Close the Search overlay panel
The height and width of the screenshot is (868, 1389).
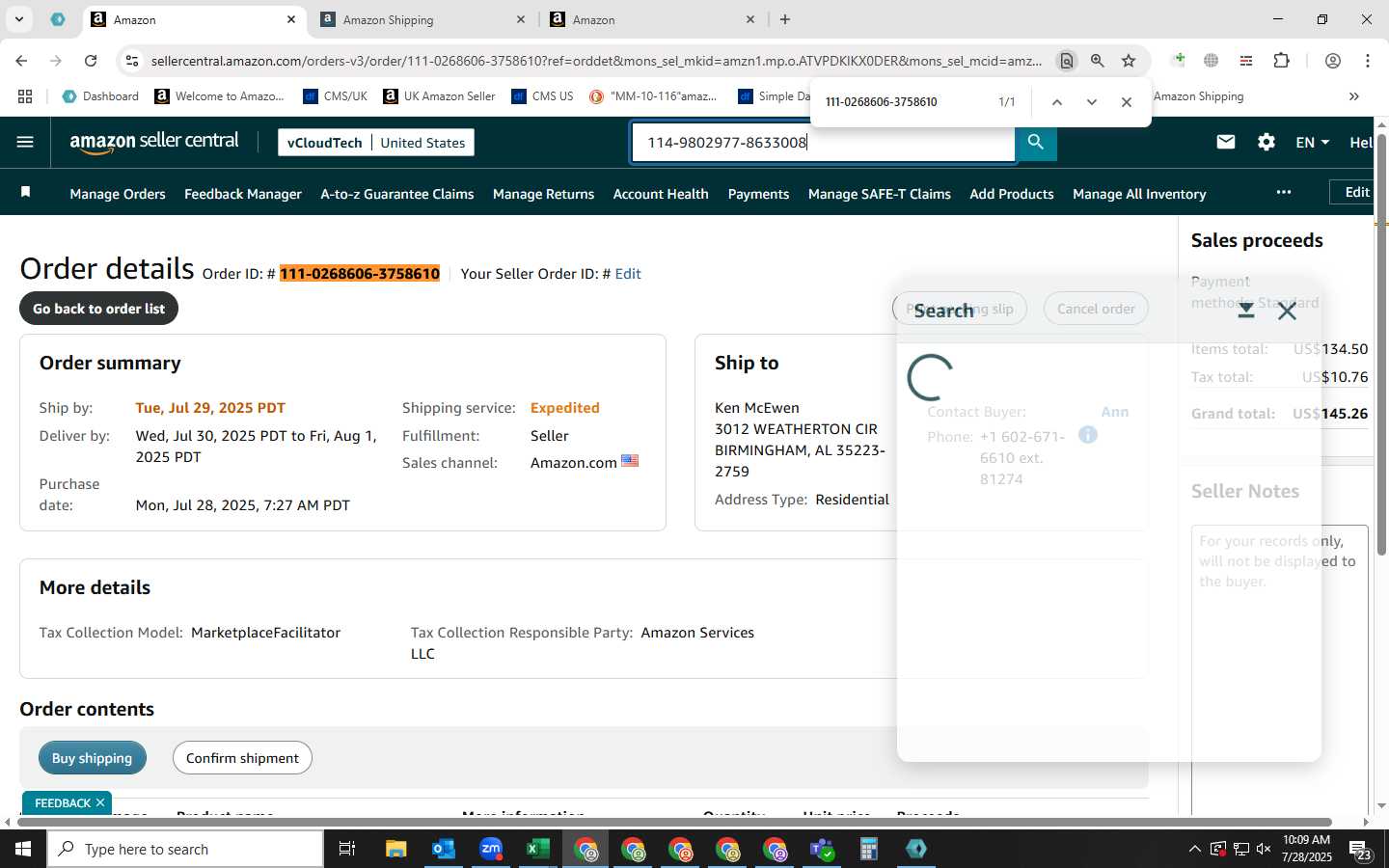pyautogui.click(x=1287, y=311)
